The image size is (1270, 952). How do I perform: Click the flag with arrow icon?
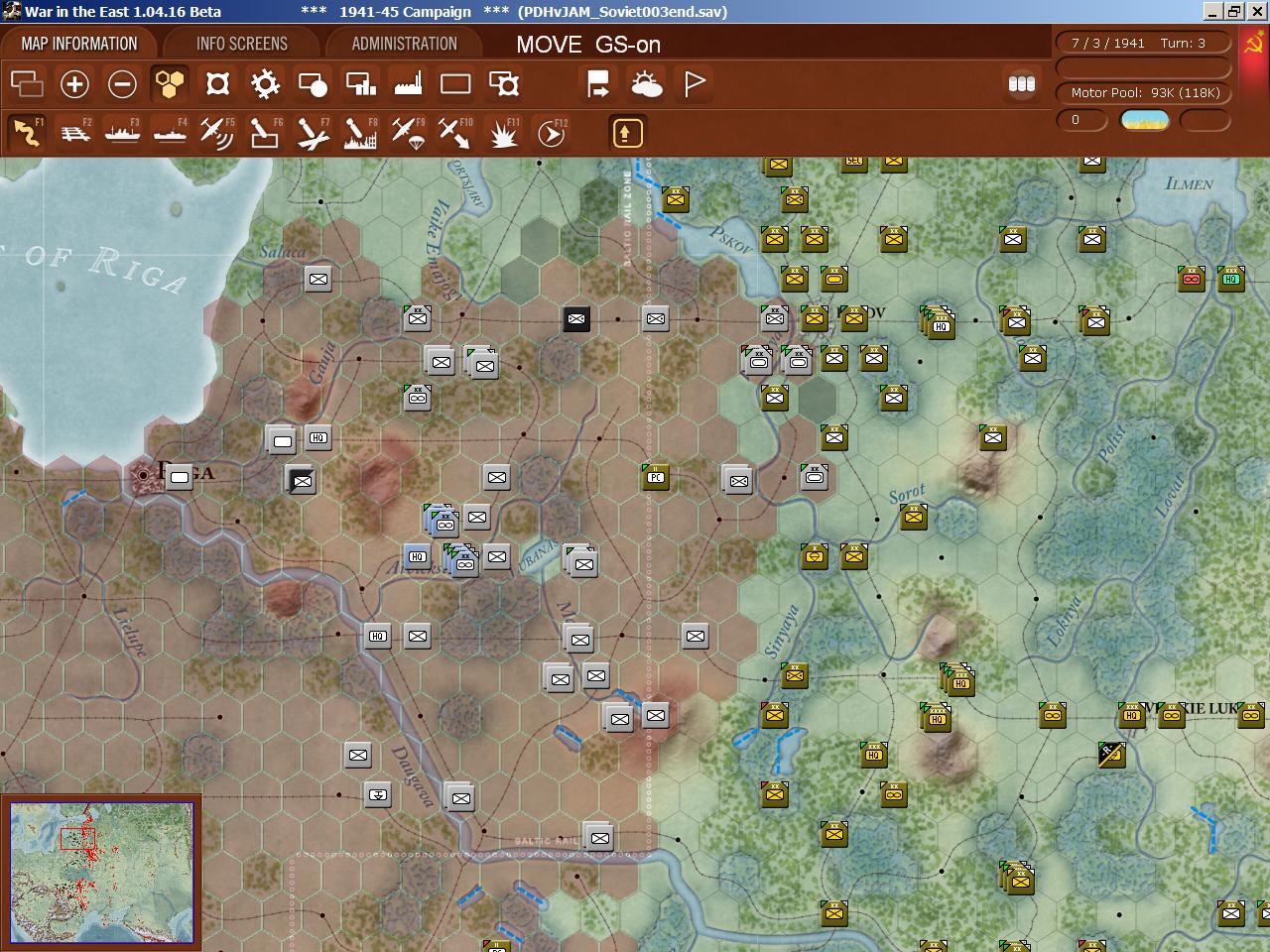(x=598, y=84)
